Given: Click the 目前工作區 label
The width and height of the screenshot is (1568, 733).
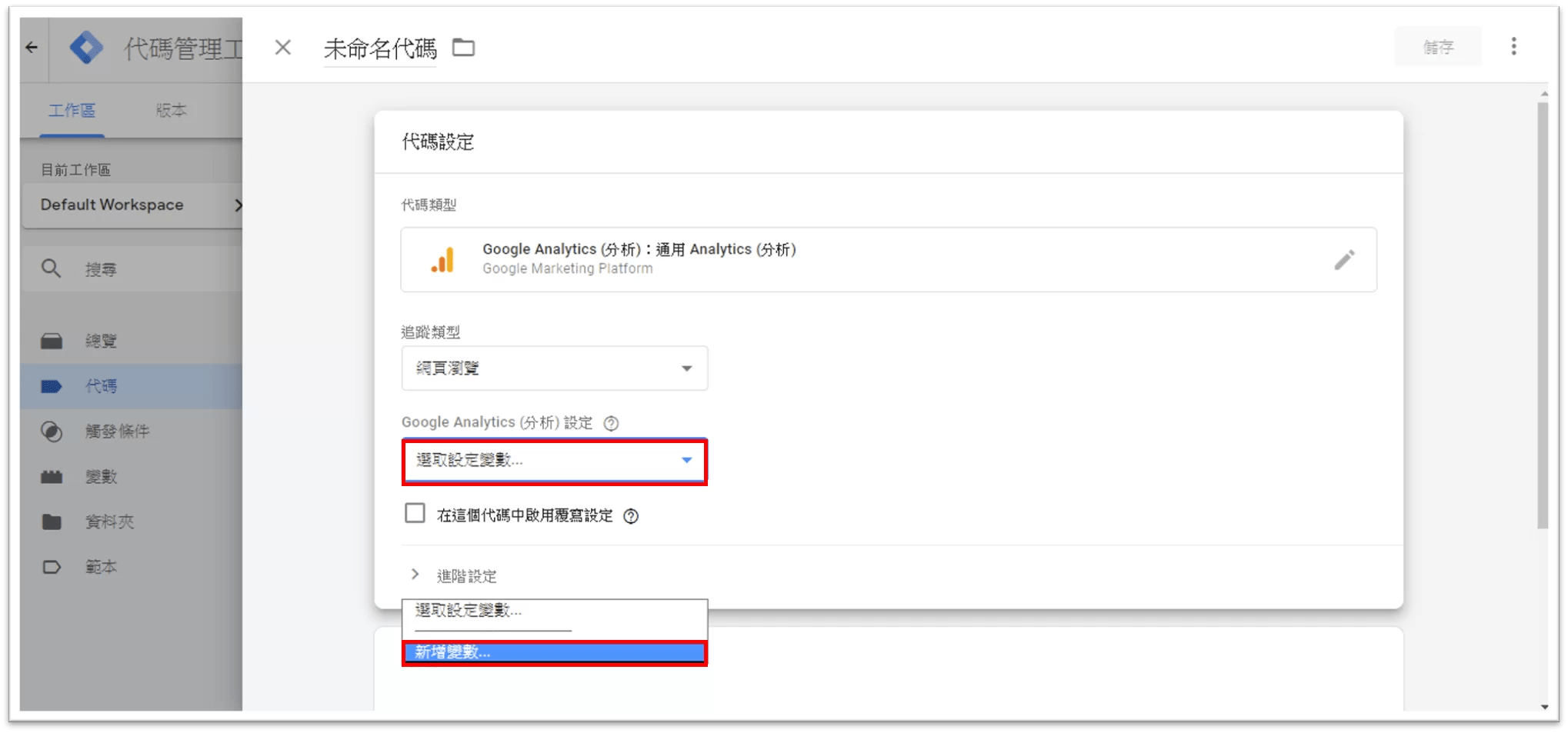Looking at the screenshot, I should [x=75, y=170].
